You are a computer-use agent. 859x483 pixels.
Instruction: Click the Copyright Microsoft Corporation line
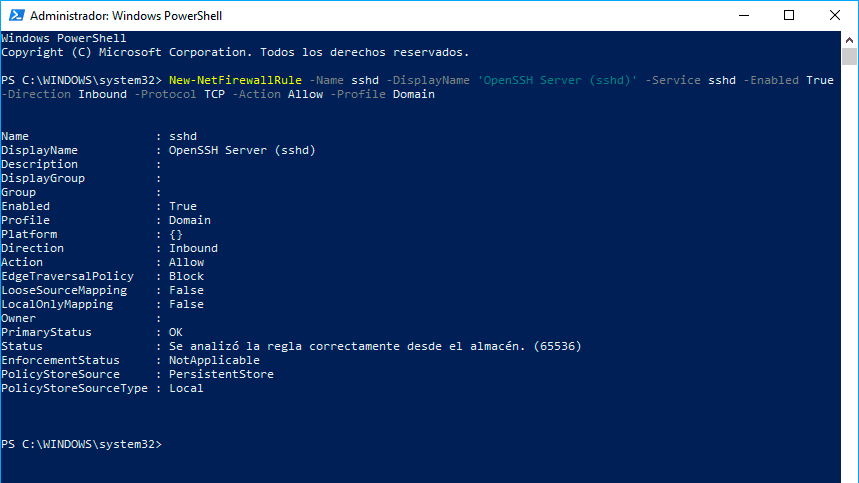[x=235, y=52]
